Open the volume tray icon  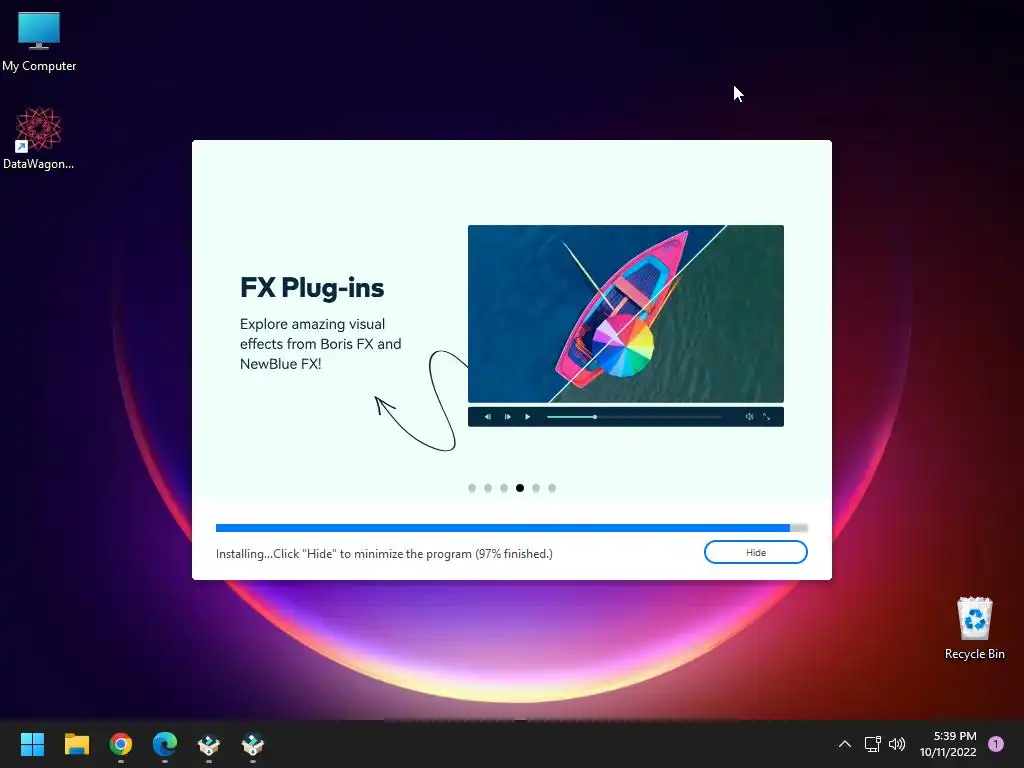(897, 744)
